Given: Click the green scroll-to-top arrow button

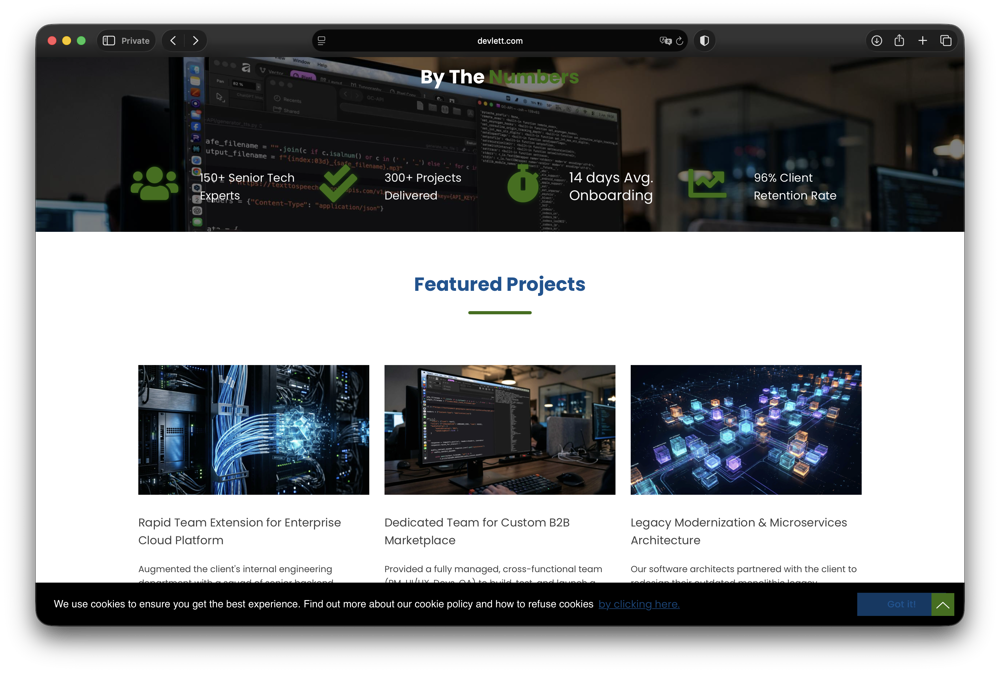Looking at the screenshot, I should click(x=943, y=604).
